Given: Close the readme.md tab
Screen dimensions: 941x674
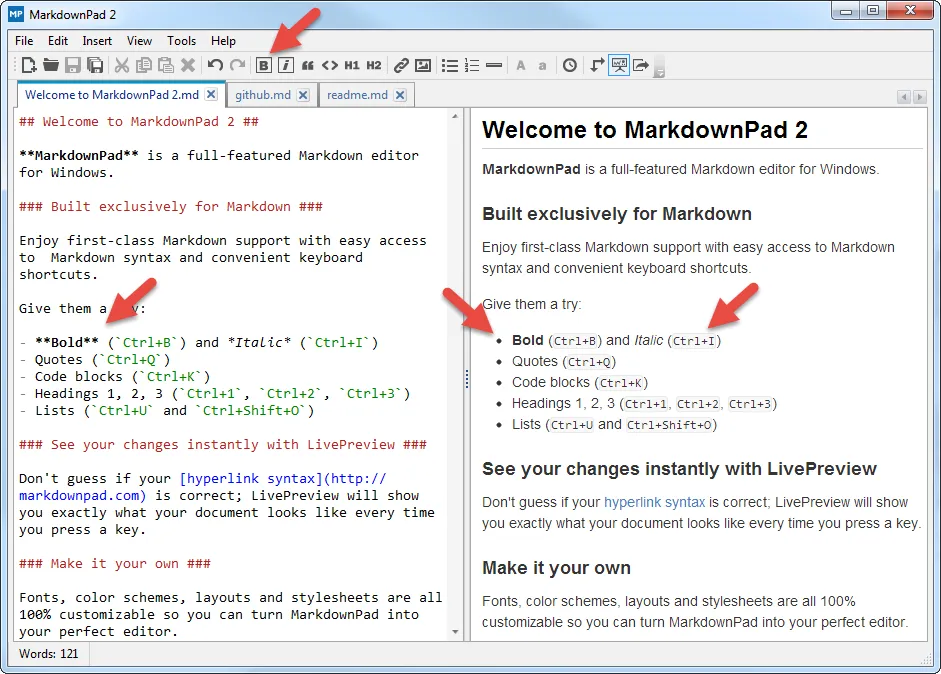Looking at the screenshot, I should (400, 95).
